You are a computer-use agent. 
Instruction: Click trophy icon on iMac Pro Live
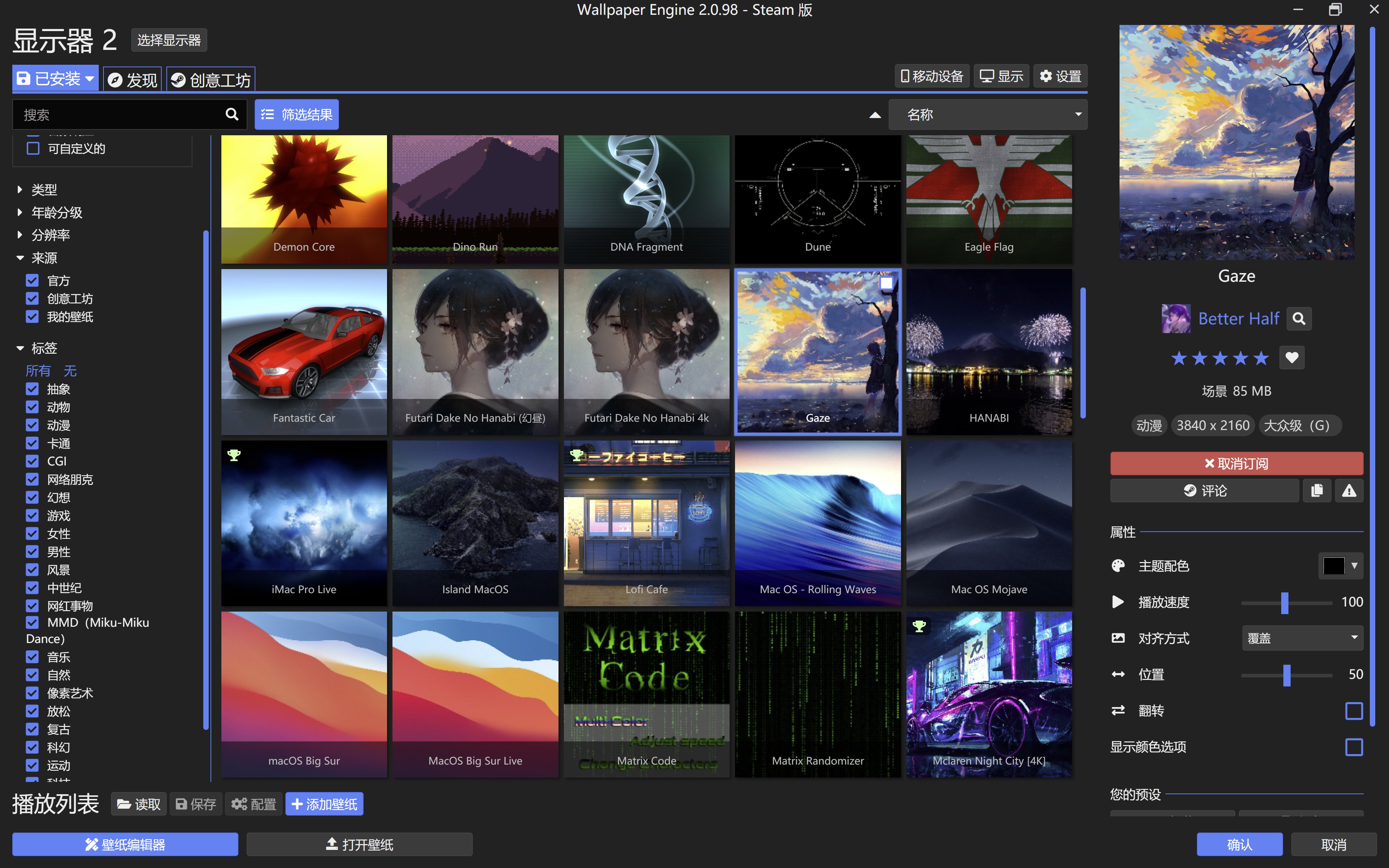pos(234,455)
